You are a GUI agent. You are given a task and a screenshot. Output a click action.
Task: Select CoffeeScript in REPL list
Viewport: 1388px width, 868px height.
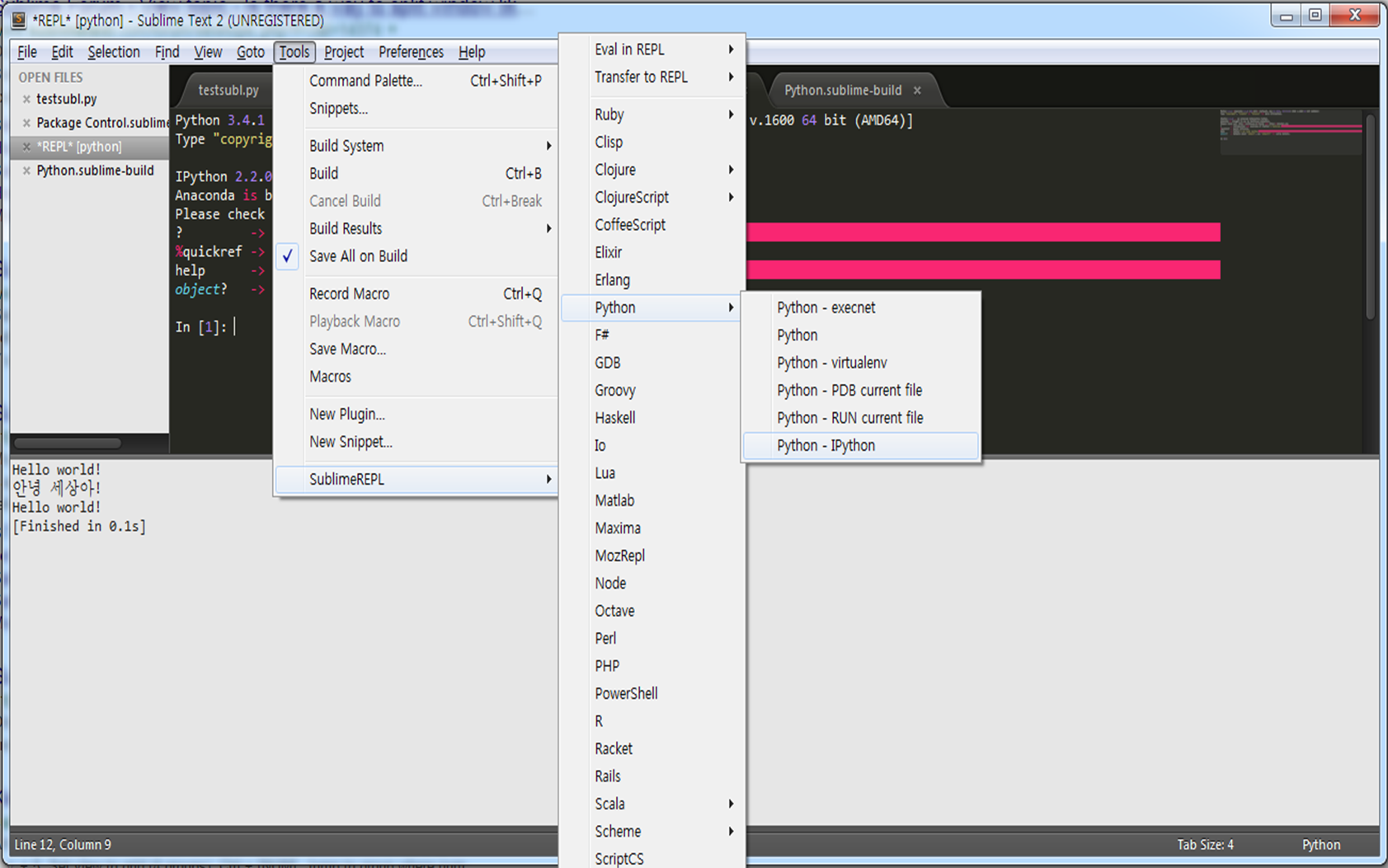(x=652, y=225)
